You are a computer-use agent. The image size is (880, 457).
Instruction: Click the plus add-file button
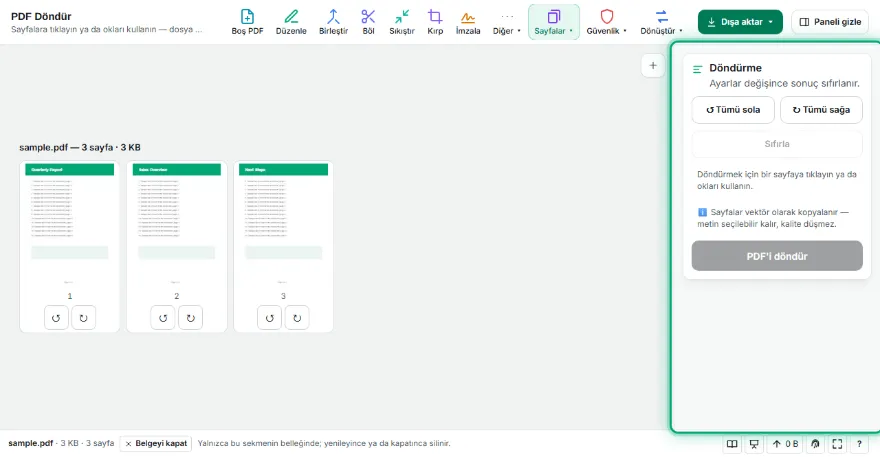[x=653, y=66]
